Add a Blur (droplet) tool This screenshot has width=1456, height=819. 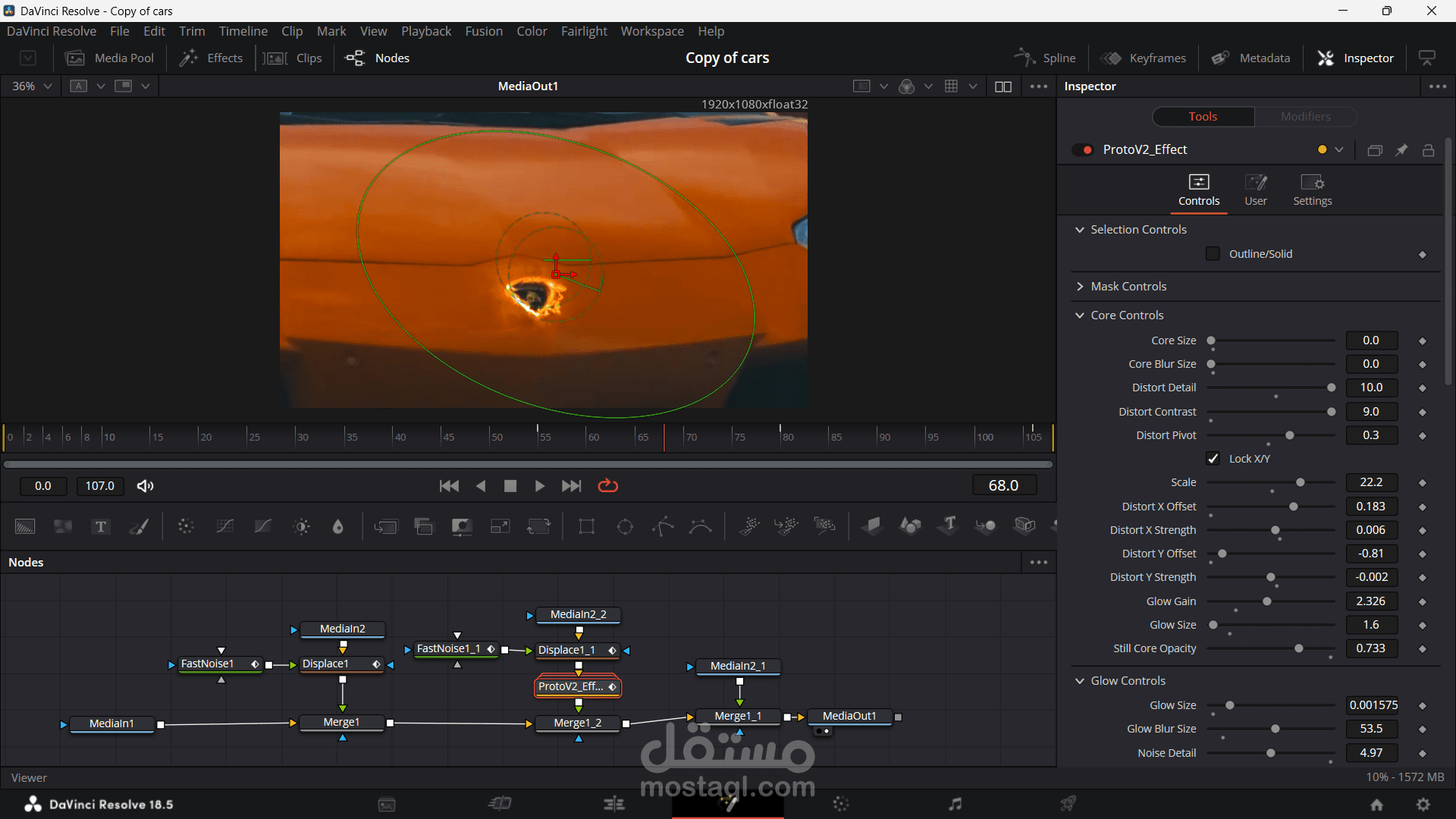(x=338, y=526)
